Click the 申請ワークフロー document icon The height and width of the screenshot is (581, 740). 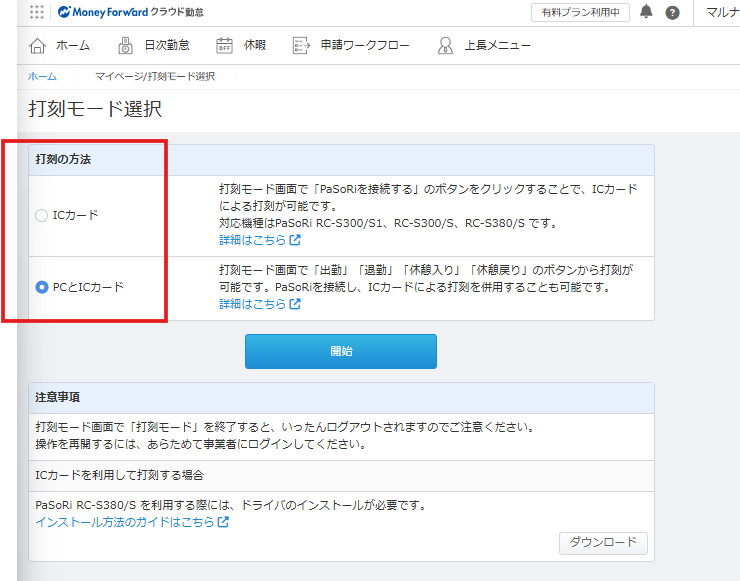point(299,45)
